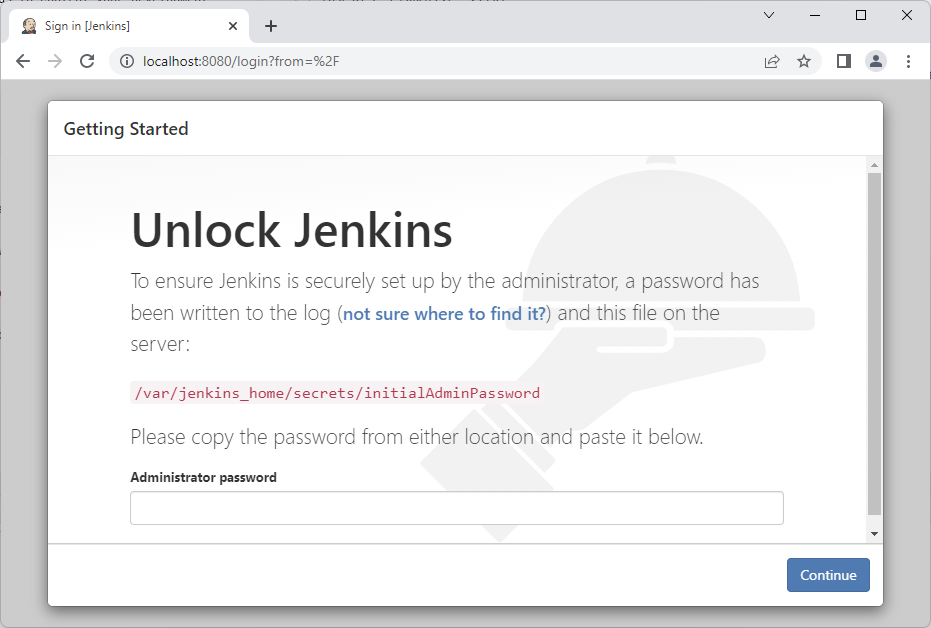Click the browser forward arrow
The width and height of the screenshot is (931, 628).
[55, 61]
